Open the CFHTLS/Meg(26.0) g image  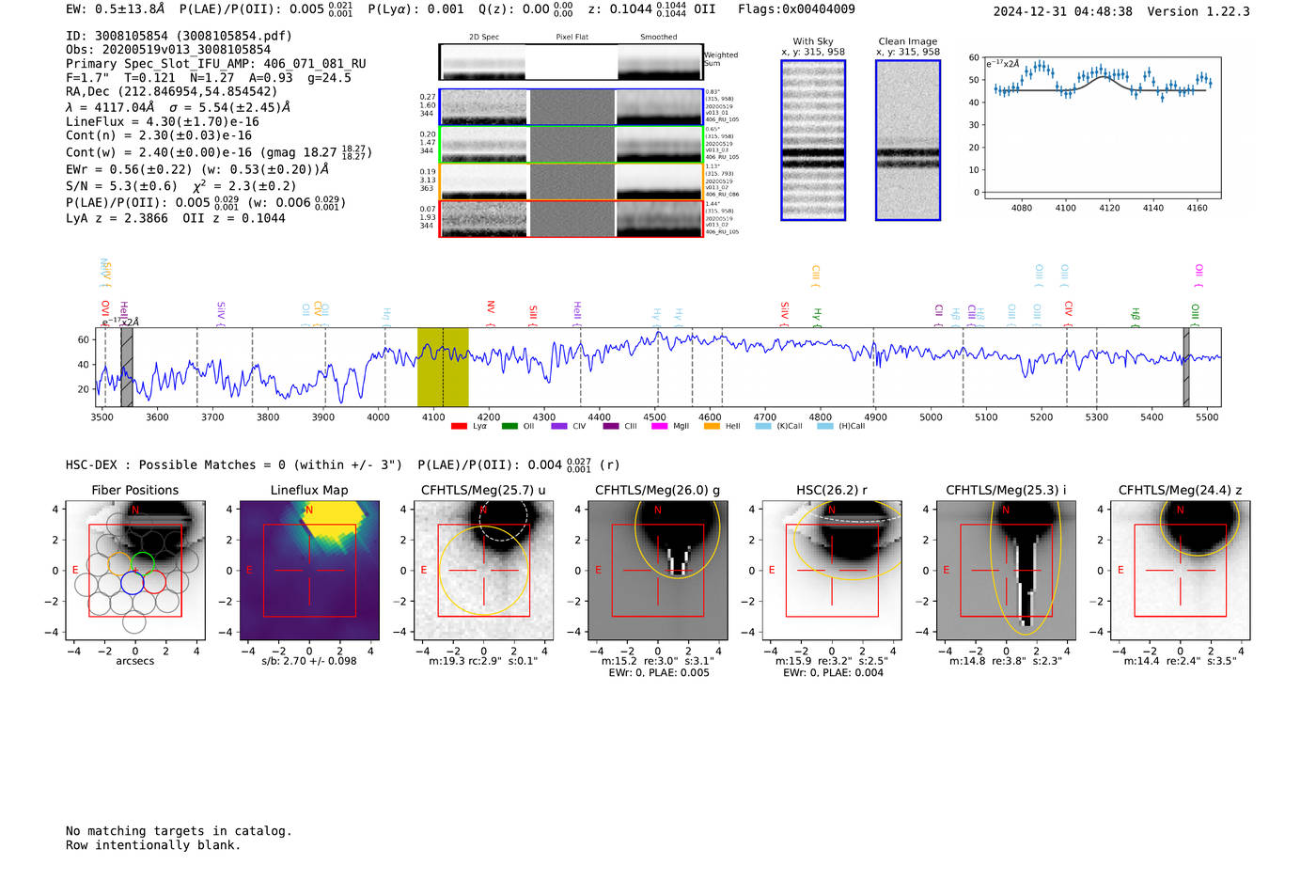pyautogui.click(x=658, y=570)
